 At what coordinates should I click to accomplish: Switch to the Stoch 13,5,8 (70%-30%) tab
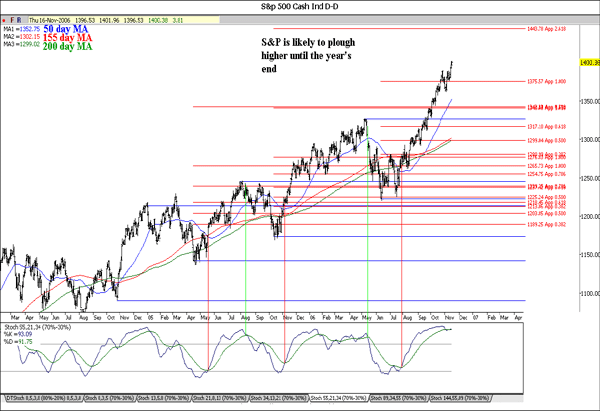click(x=164, y=398)
